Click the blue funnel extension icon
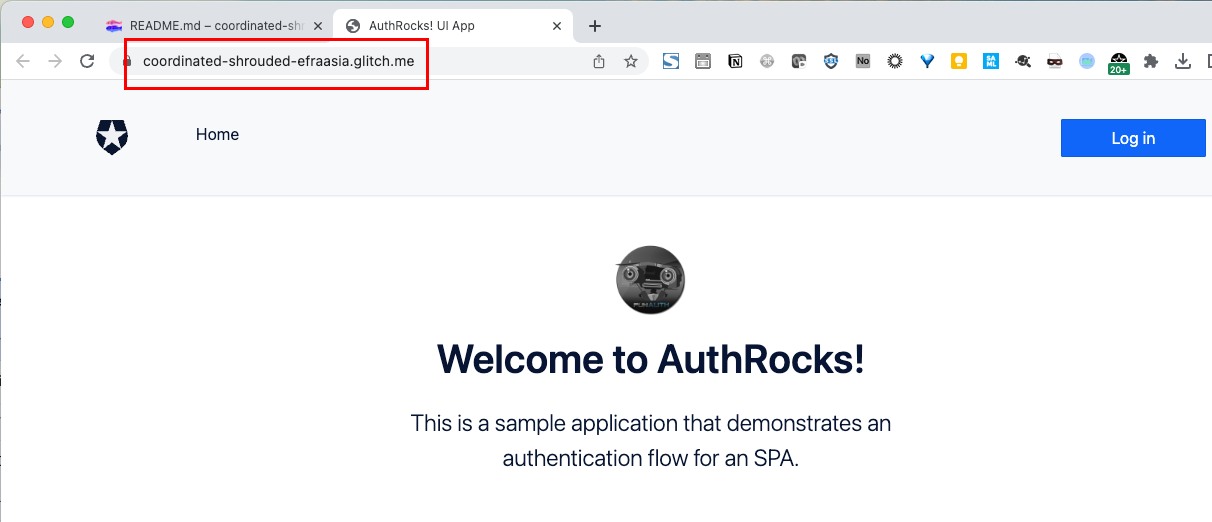1212x522 pixels. click(927, 61)
